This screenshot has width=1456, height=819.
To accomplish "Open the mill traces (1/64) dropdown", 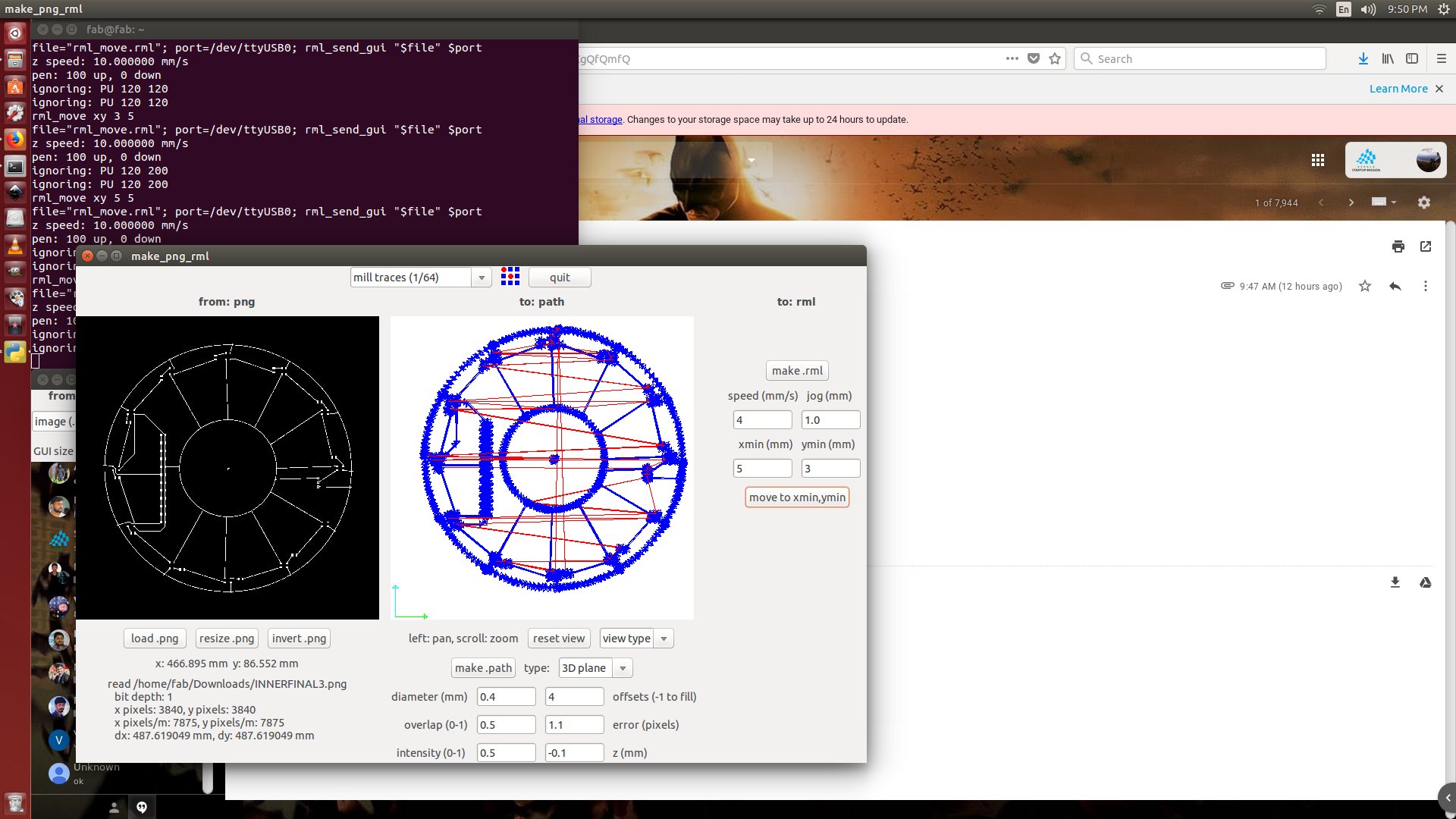I will click(482, 278).
